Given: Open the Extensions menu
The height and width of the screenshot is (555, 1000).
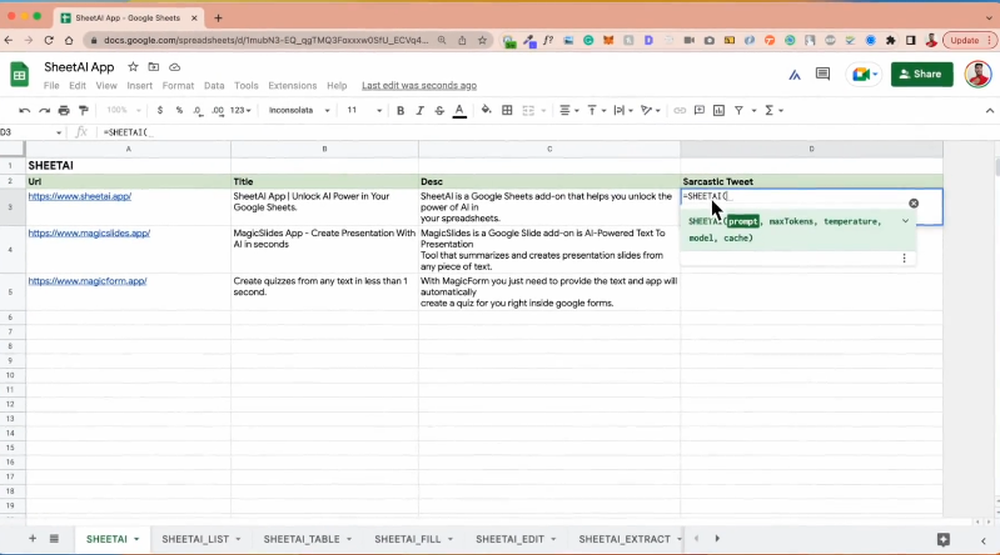Looking at the screenshot, I should coord(292,85).
